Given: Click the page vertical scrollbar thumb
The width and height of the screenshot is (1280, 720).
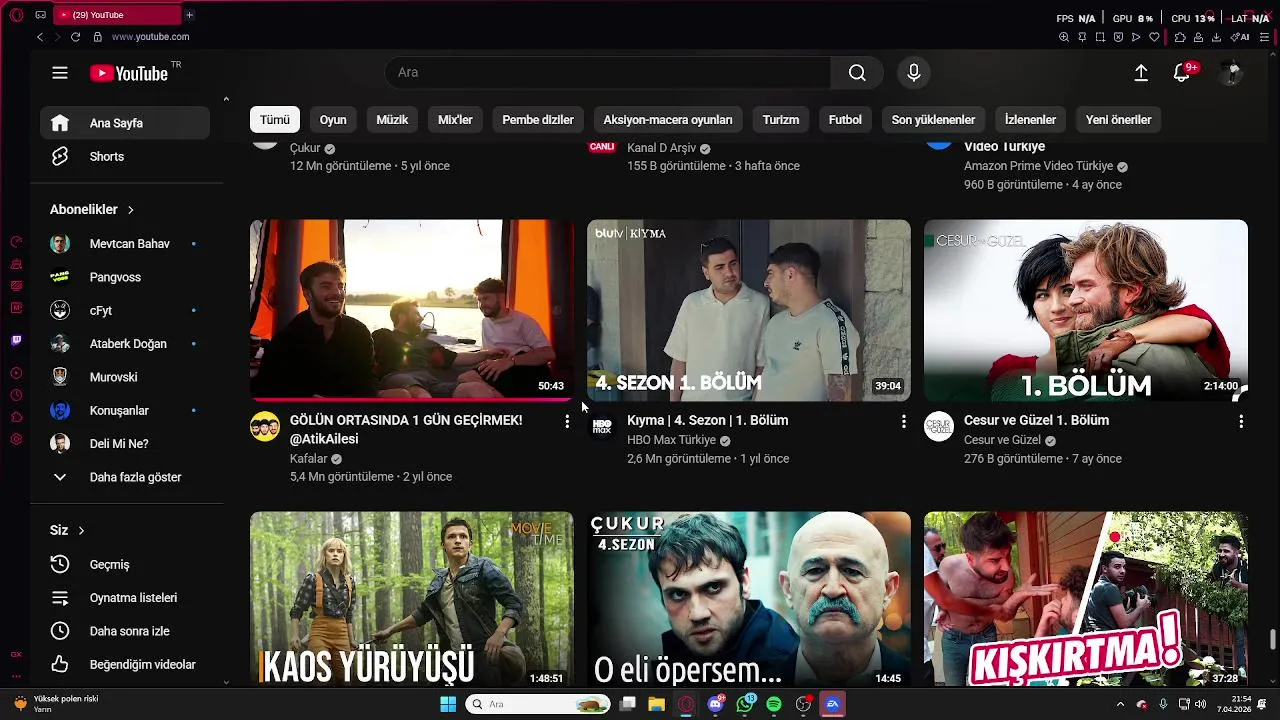Looking at the screenshot, I should pyautogui.click(x=1273, y=639).
